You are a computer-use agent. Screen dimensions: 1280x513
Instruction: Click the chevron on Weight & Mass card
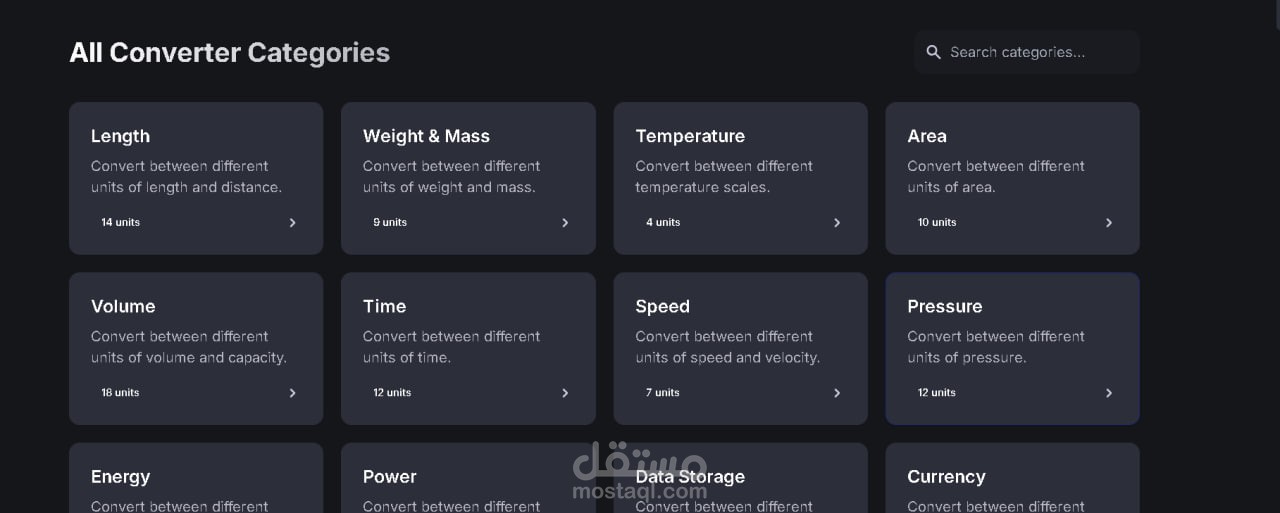tap(565, 223)
